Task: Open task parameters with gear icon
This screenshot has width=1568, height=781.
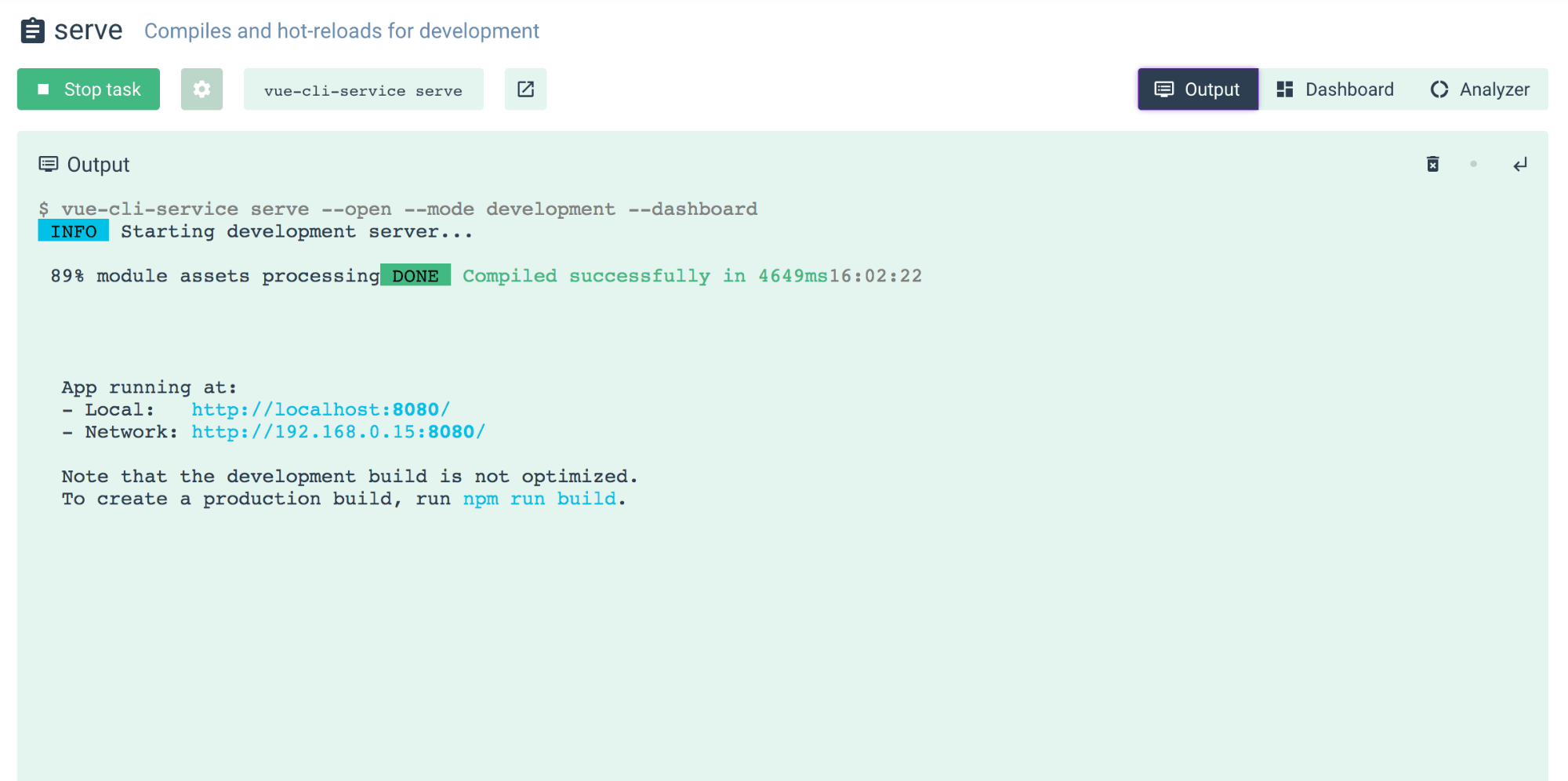Action: pyautogui.click(x=201, y=89)
